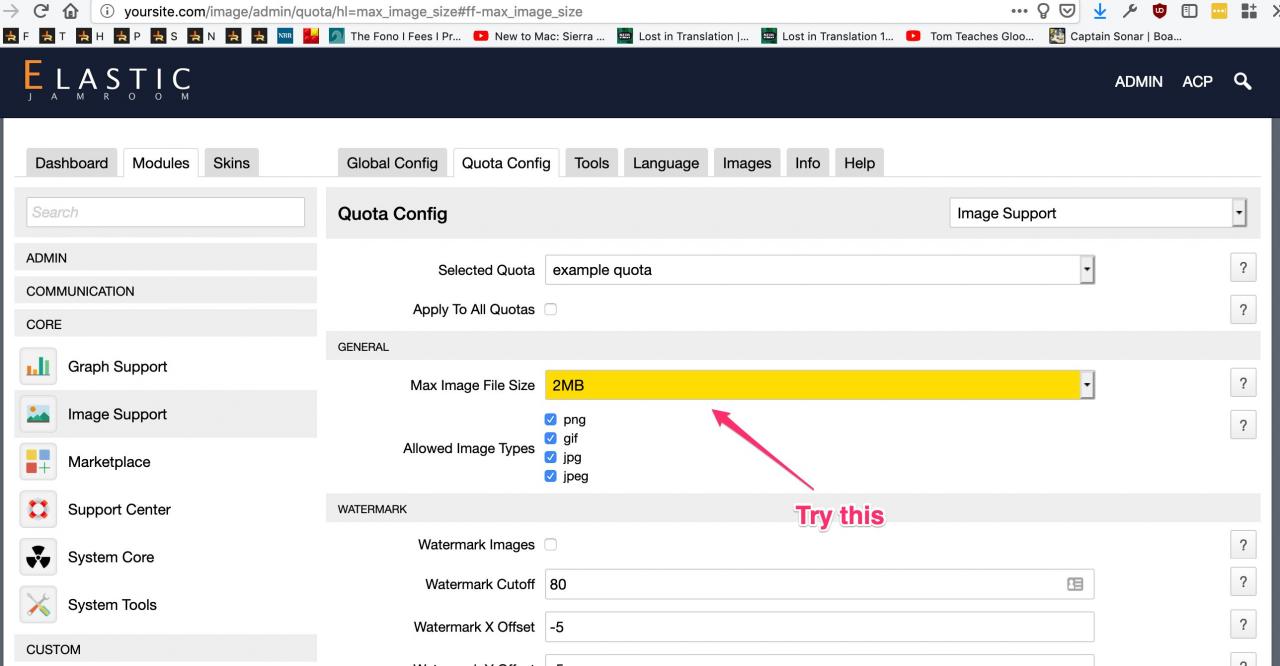Click the Graph Support bar chart icon
The image size is (1280, 666).
point(38,367)
